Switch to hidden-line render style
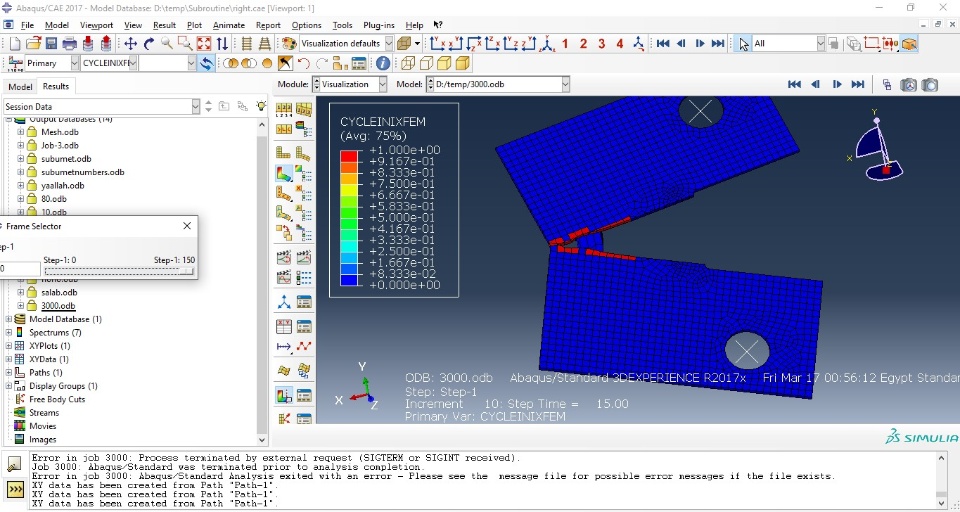 (426, 63)
